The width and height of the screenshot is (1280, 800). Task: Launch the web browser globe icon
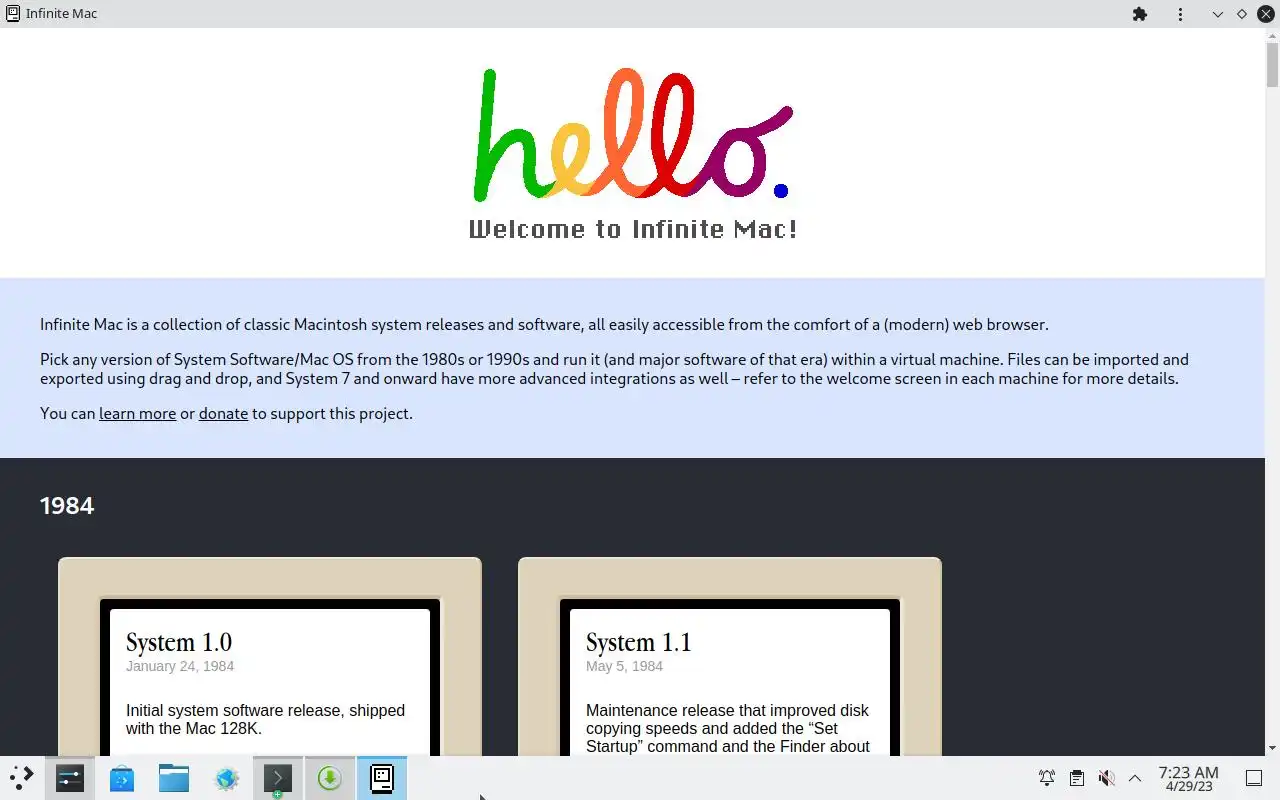click(x=226, y=778)
